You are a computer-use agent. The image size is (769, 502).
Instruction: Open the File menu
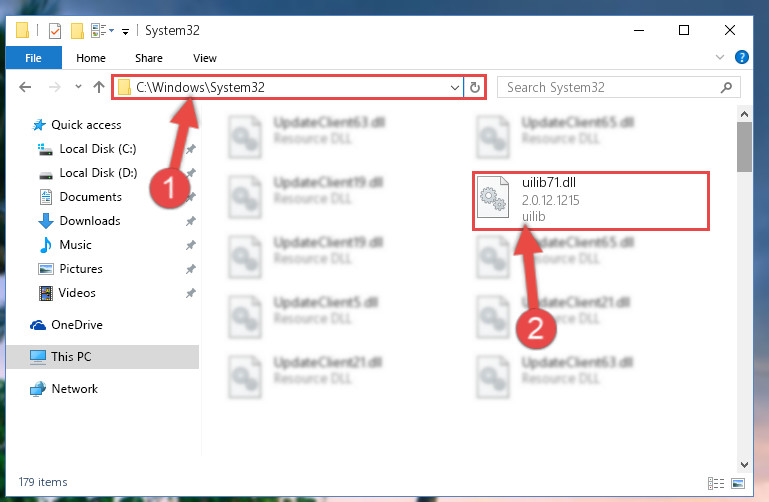click(x=33, y=58)
